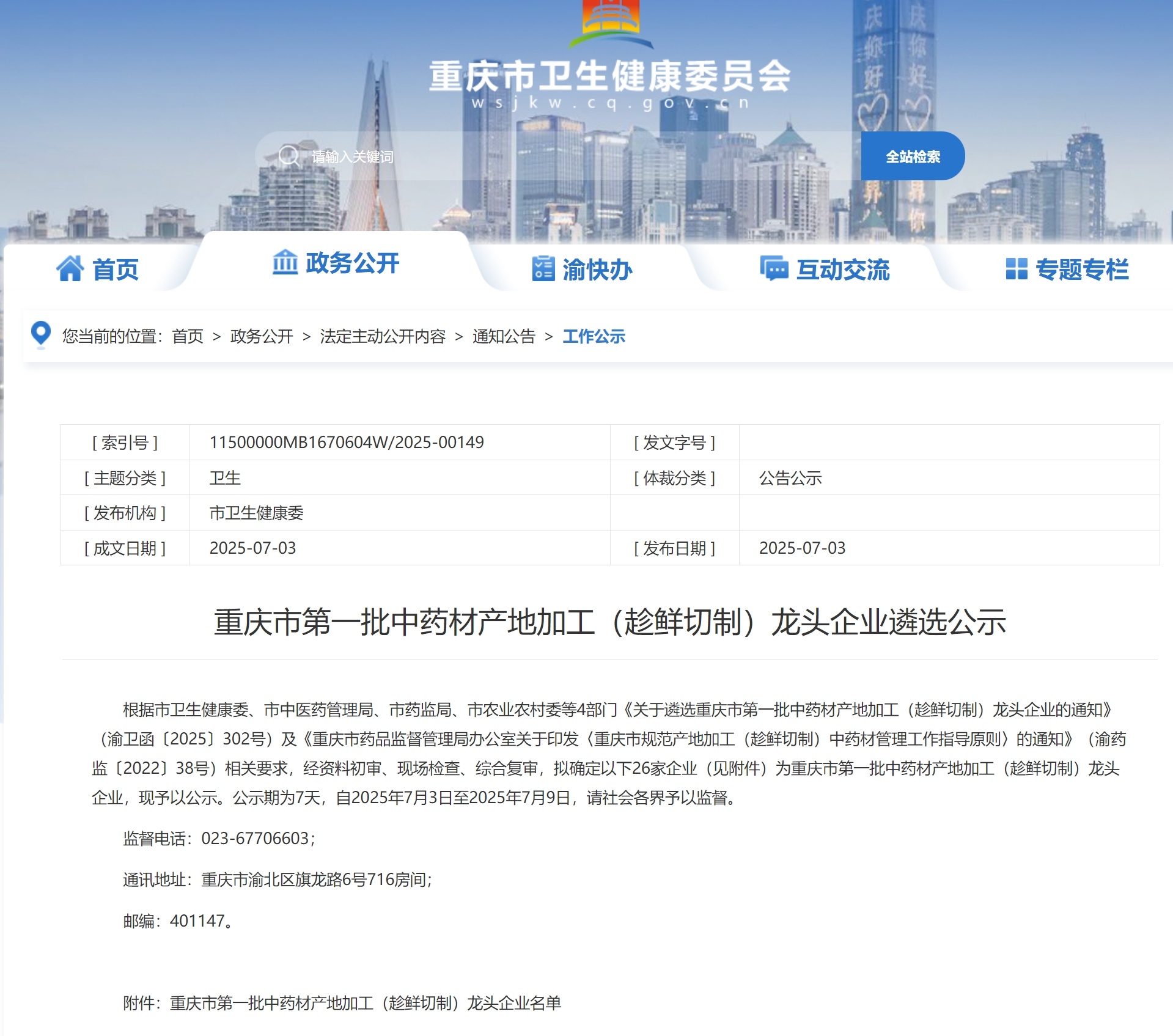Open 通知公告 breadcrumb link
Viewport: 1173px width, 1036px height.
(x=504, y=336)
